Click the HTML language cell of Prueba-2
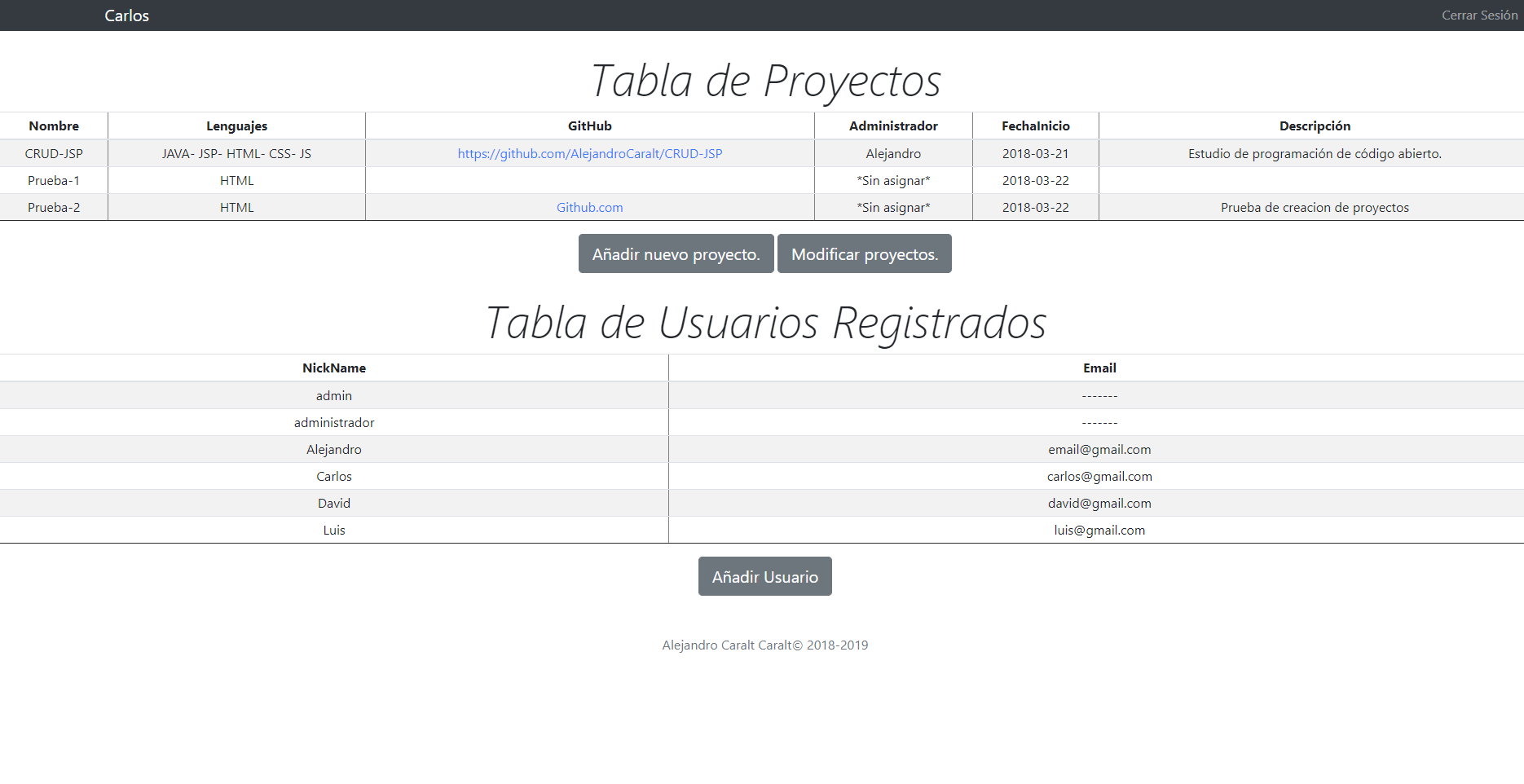Screen dimensions: 1524x784 236,207
